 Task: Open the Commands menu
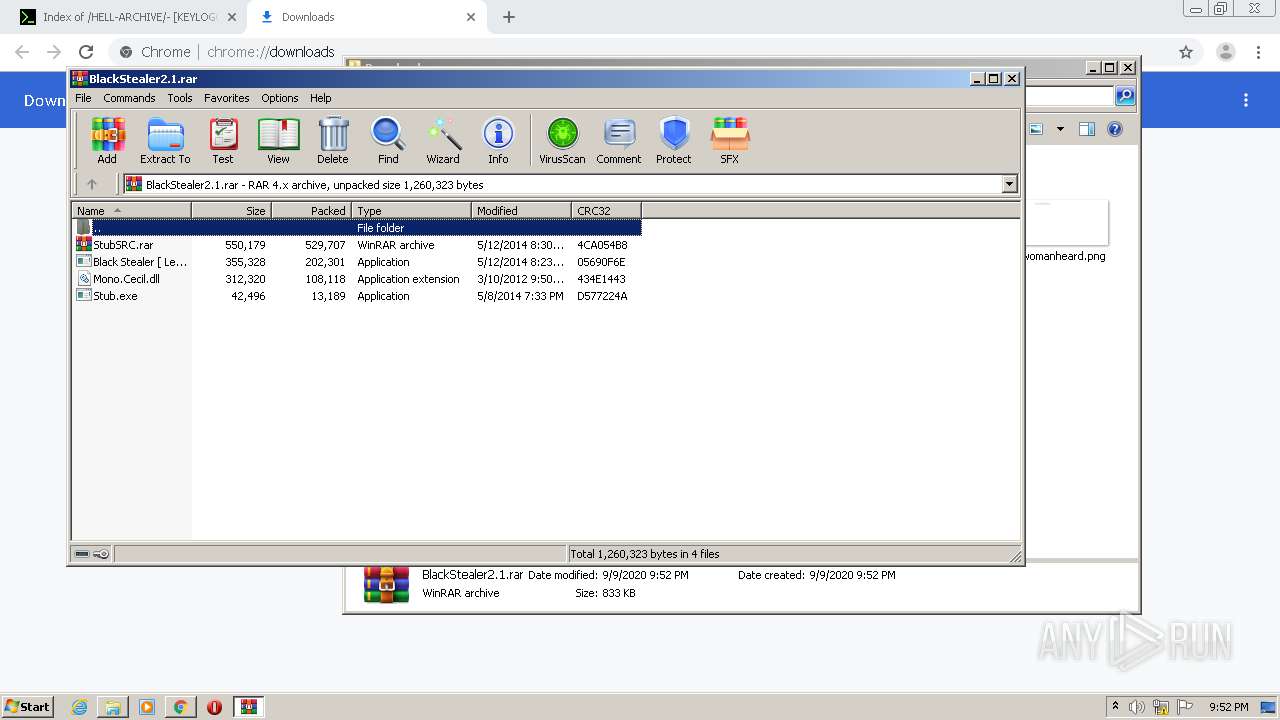[x=129, y=98]
